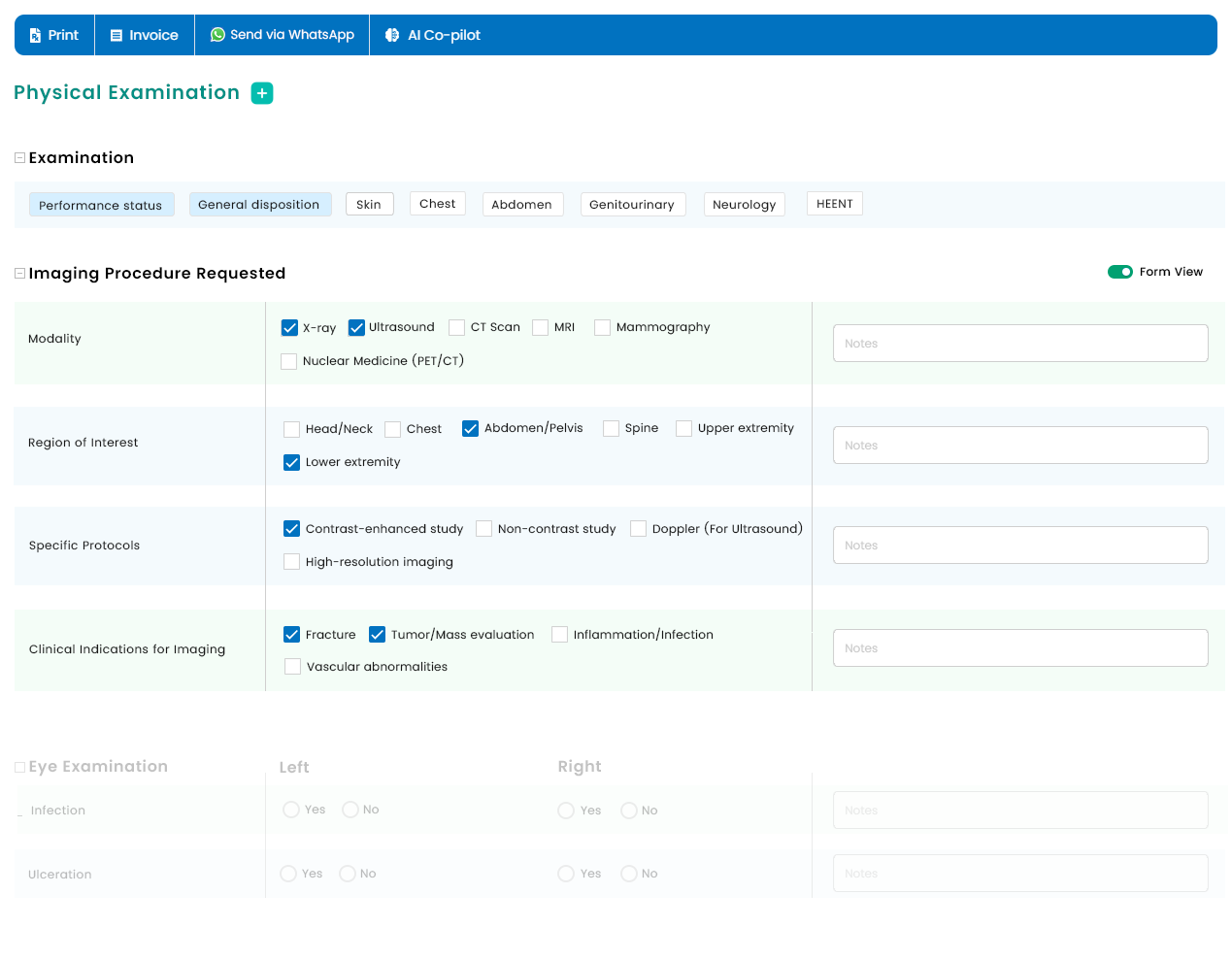Check the Upper extremity checkbox
The image size is (1232, 960).
tap(684, 429)
